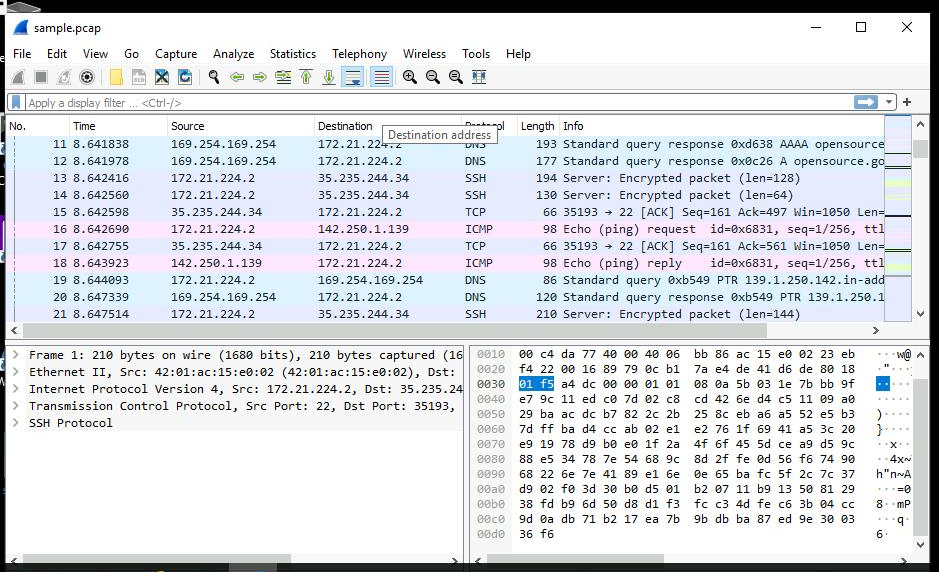Click highlighted hex bytes 01 f5

point(536,384)
